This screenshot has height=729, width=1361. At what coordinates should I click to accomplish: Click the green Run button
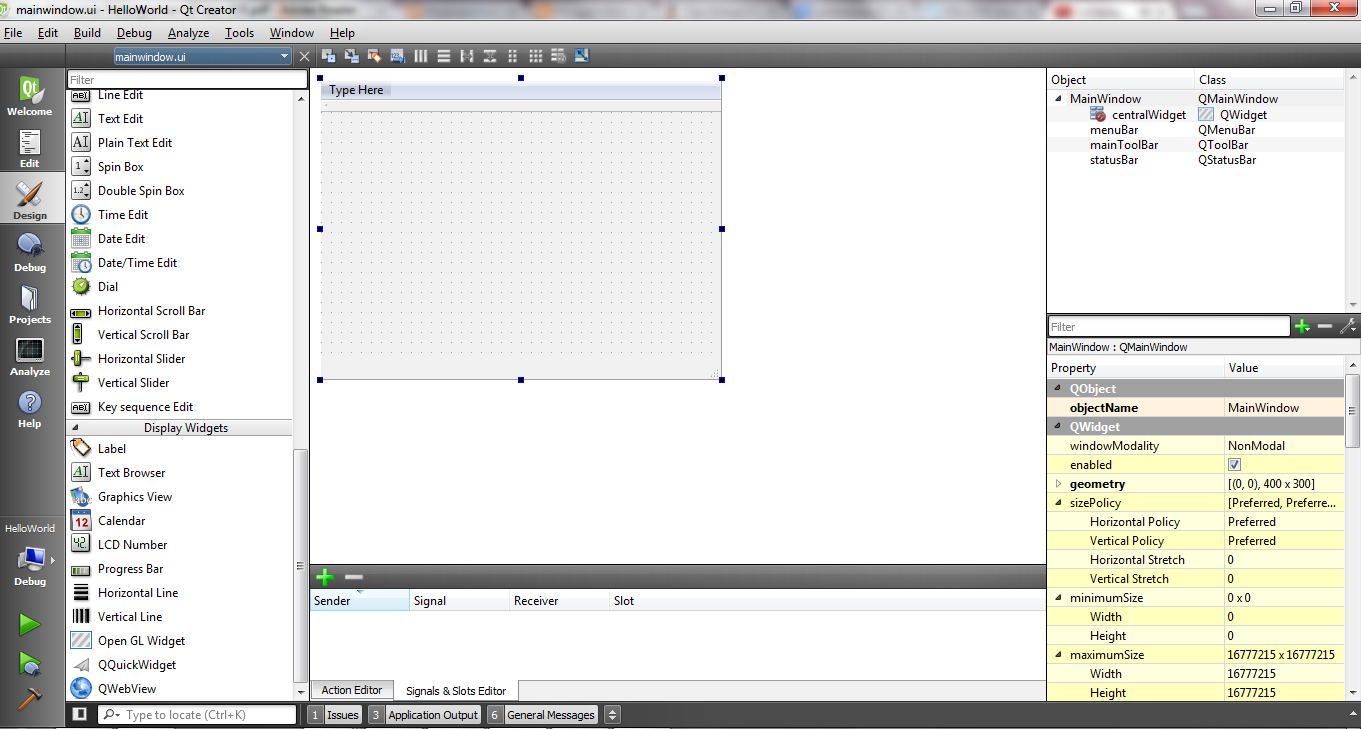coord(29,624)
